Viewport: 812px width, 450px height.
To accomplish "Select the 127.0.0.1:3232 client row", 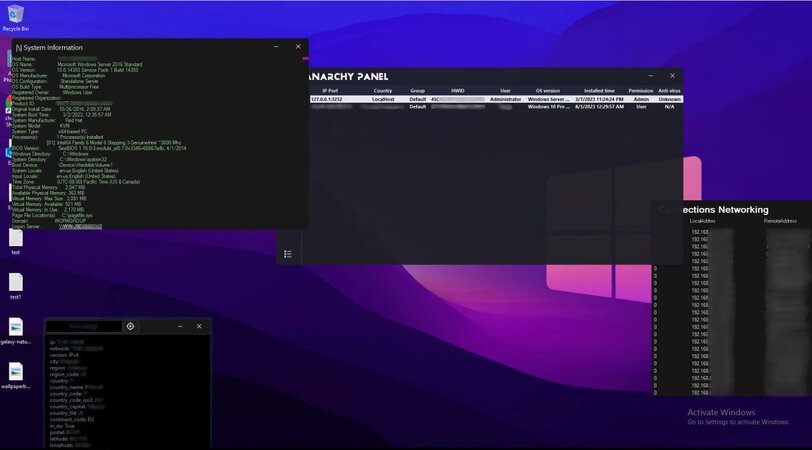I will (496, 99).
